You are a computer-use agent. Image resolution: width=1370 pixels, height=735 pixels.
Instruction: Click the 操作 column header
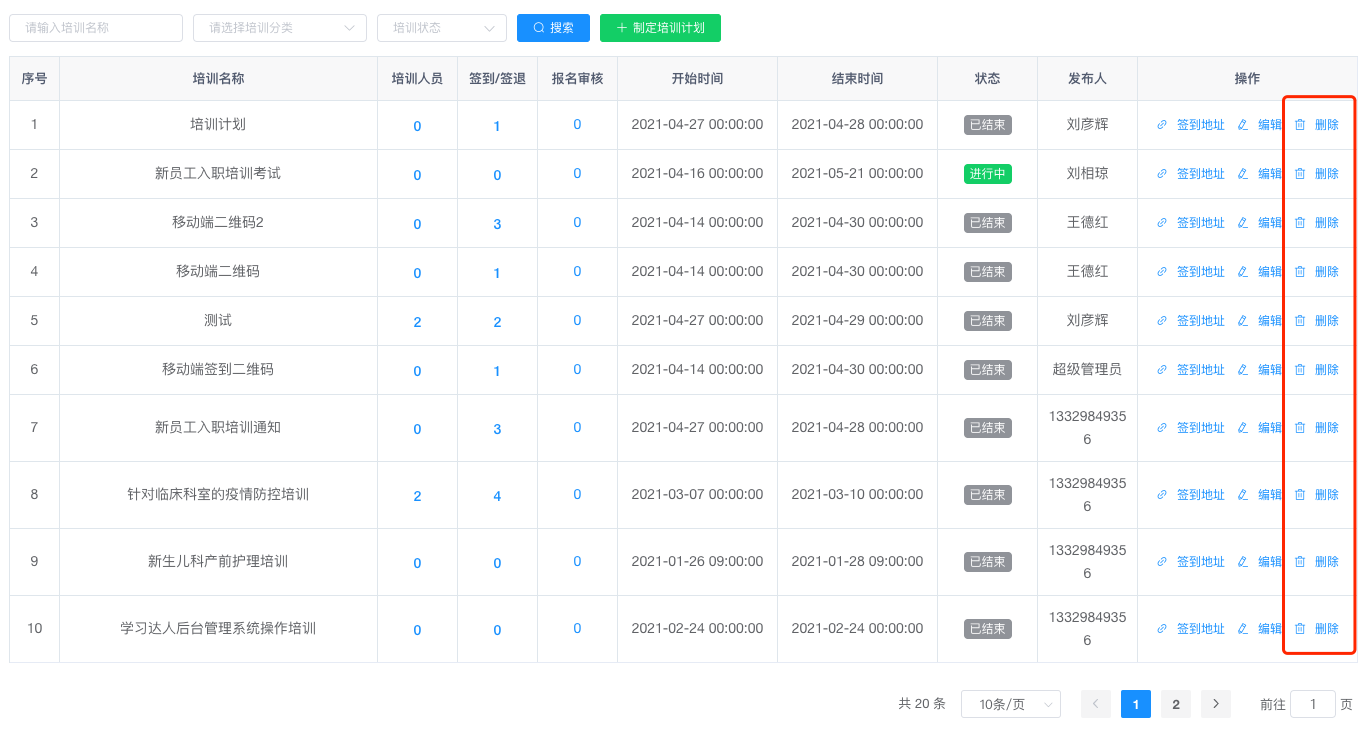point(1247,79)
